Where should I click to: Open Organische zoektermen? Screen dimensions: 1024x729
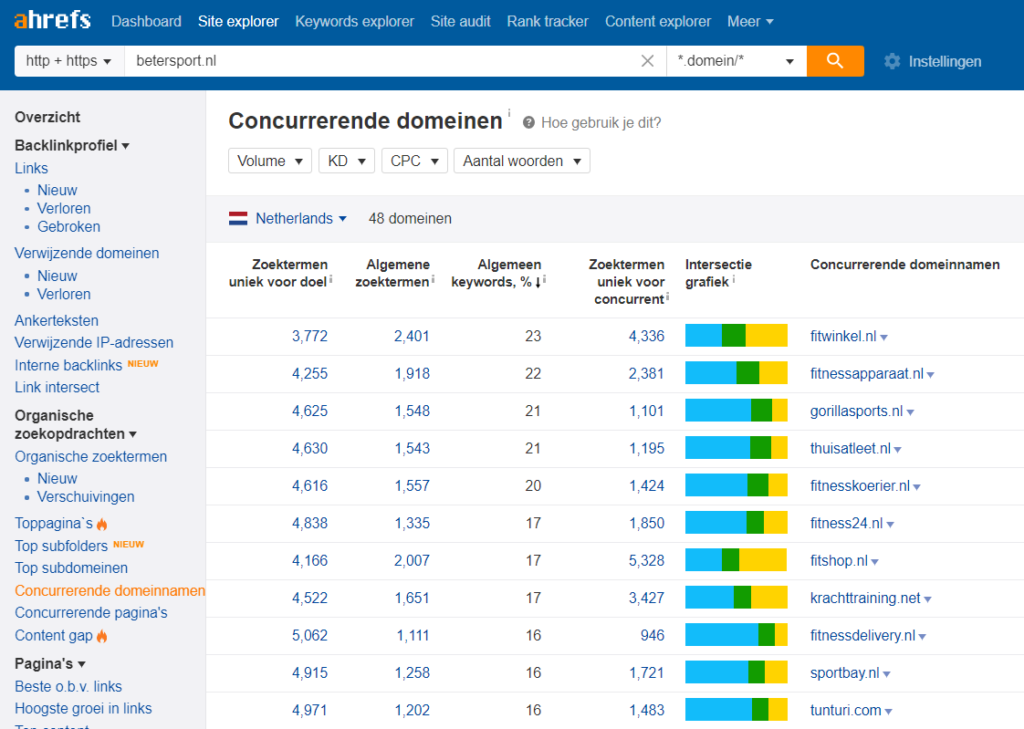91,457
